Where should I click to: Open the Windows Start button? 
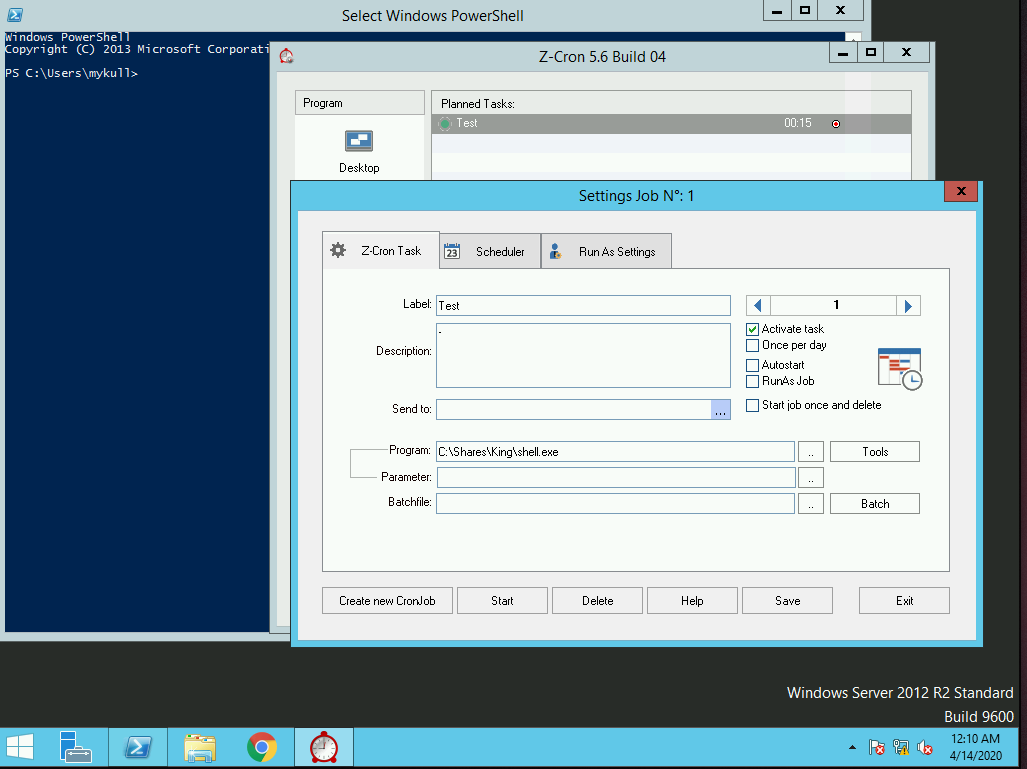(x=20, y=747)
